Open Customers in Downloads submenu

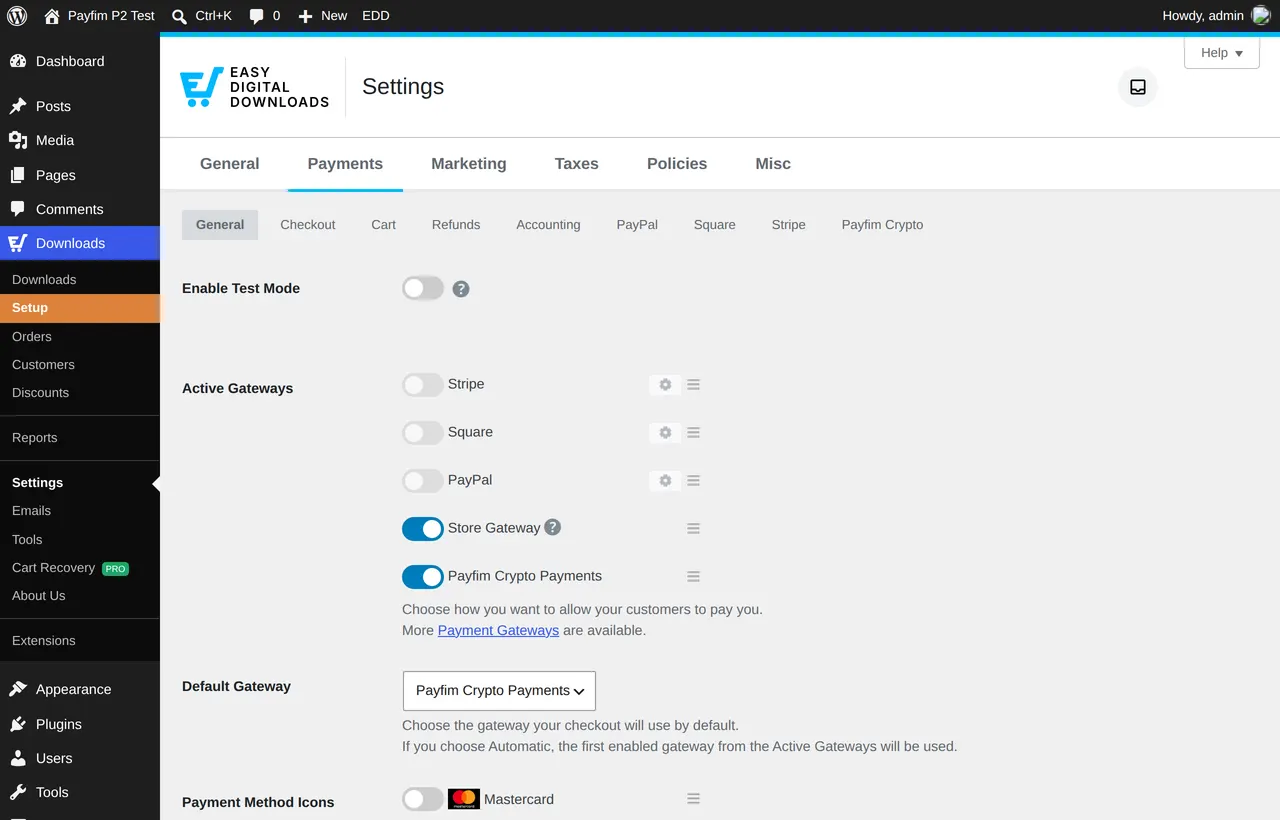point(80,365)
